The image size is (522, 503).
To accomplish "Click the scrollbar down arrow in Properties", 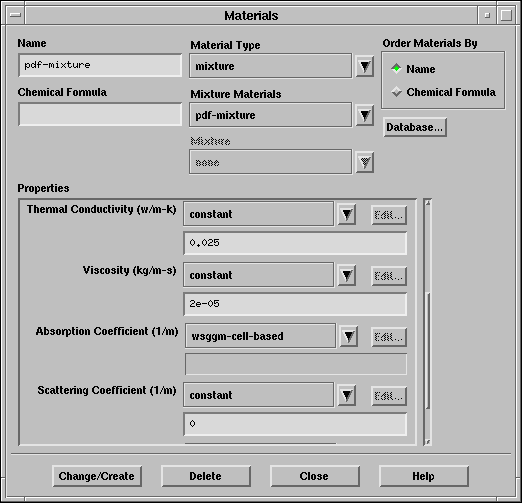I will (x=428, y=441).
